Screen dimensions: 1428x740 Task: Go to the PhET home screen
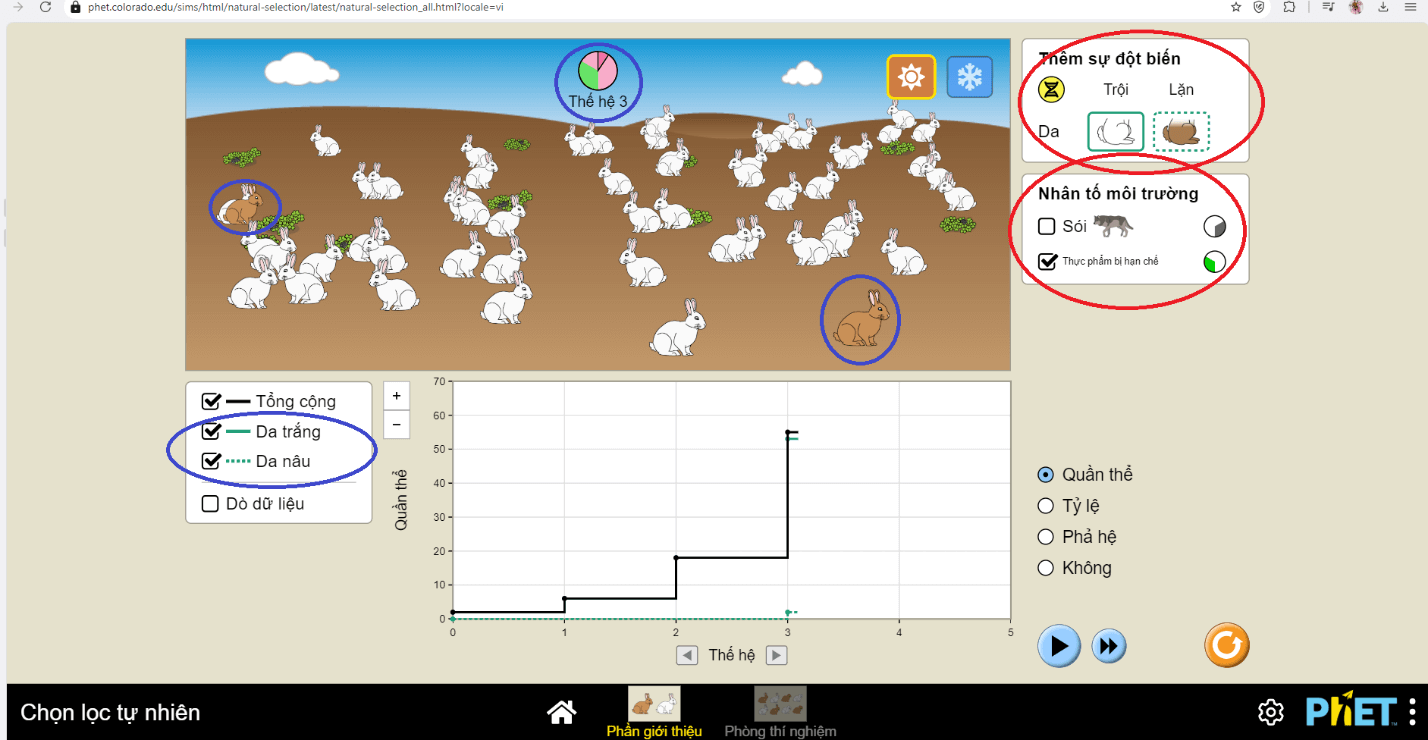[x=562, y=712]
